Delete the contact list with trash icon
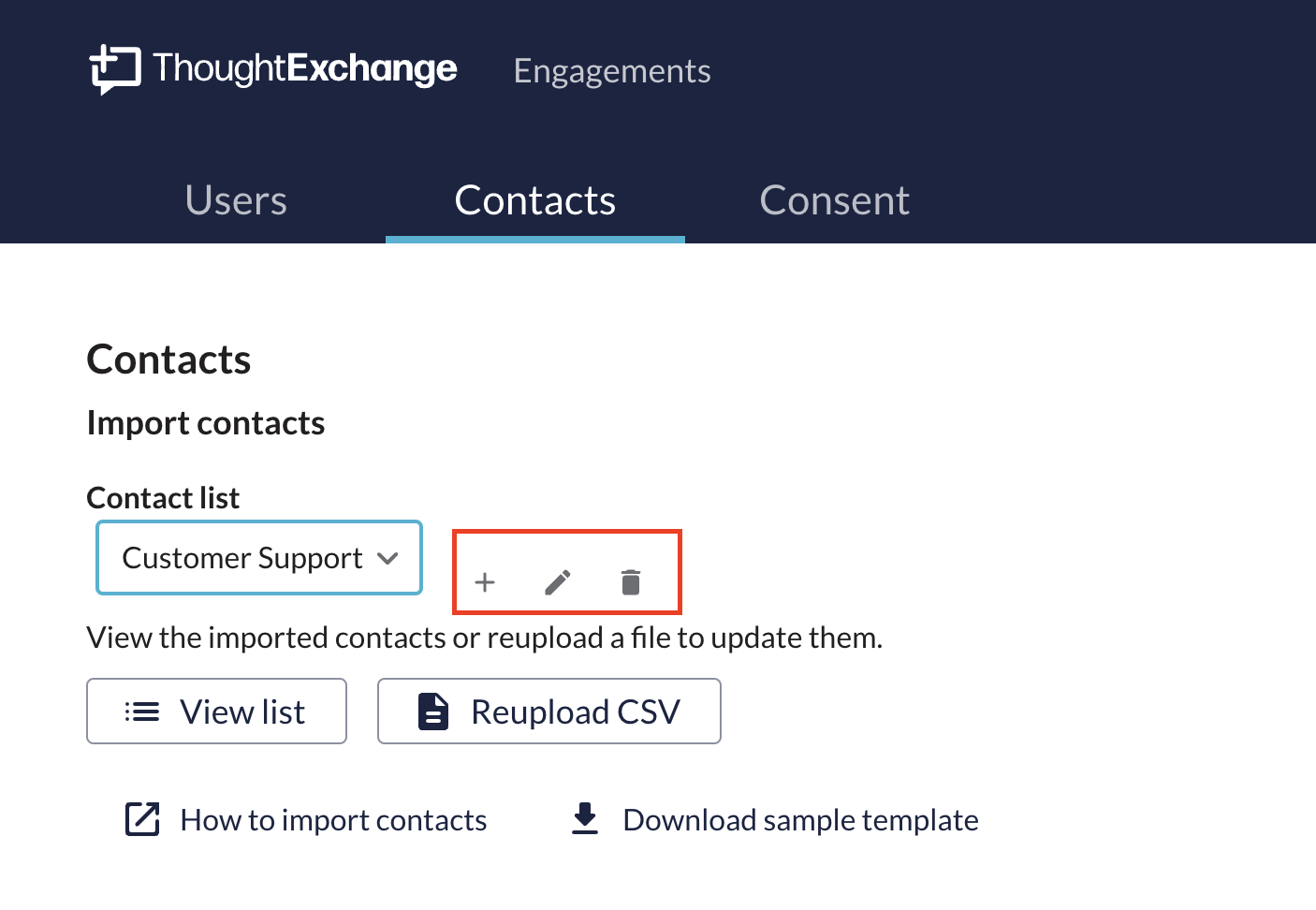Image resolution: width=1316 pixels, height=910 pixels. coord(631,582)
